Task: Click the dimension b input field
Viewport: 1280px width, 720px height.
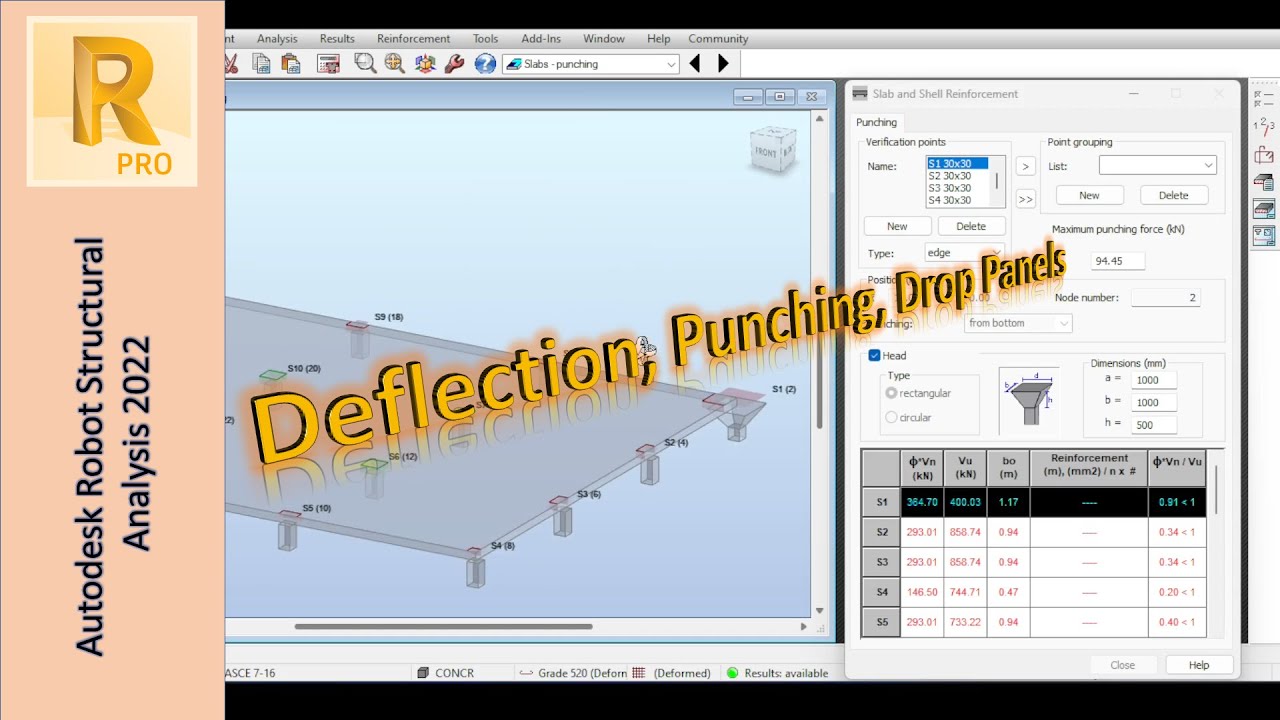Action: [x=1154, y=403]
